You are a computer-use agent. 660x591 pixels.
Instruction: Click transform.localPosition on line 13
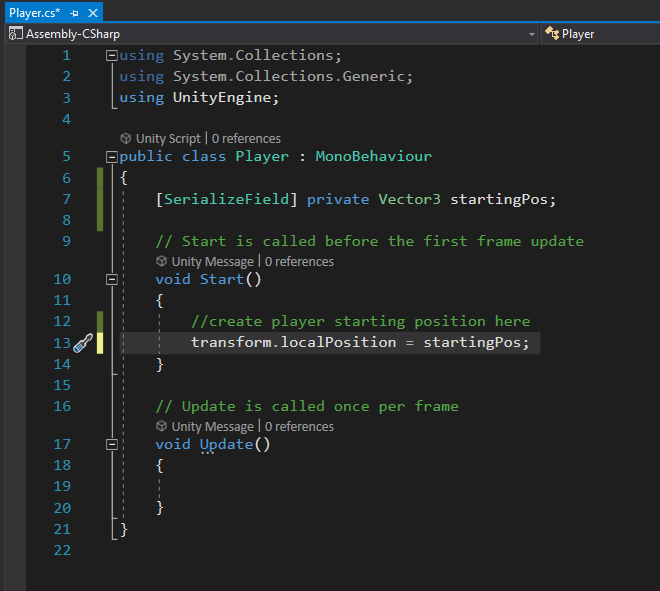pyautogui.click(x=294, y=342)
